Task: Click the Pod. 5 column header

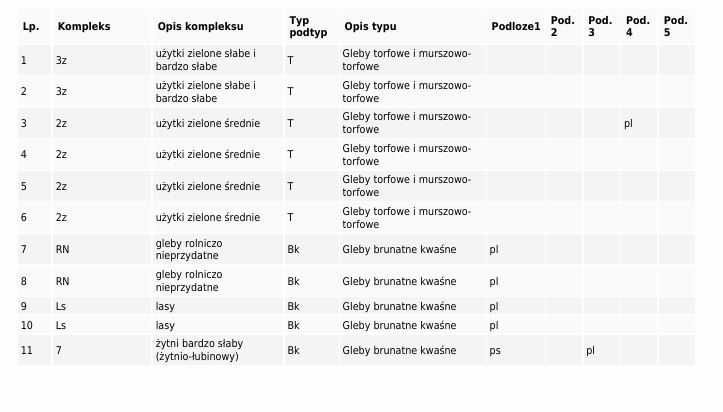Action: pos(676,26)
